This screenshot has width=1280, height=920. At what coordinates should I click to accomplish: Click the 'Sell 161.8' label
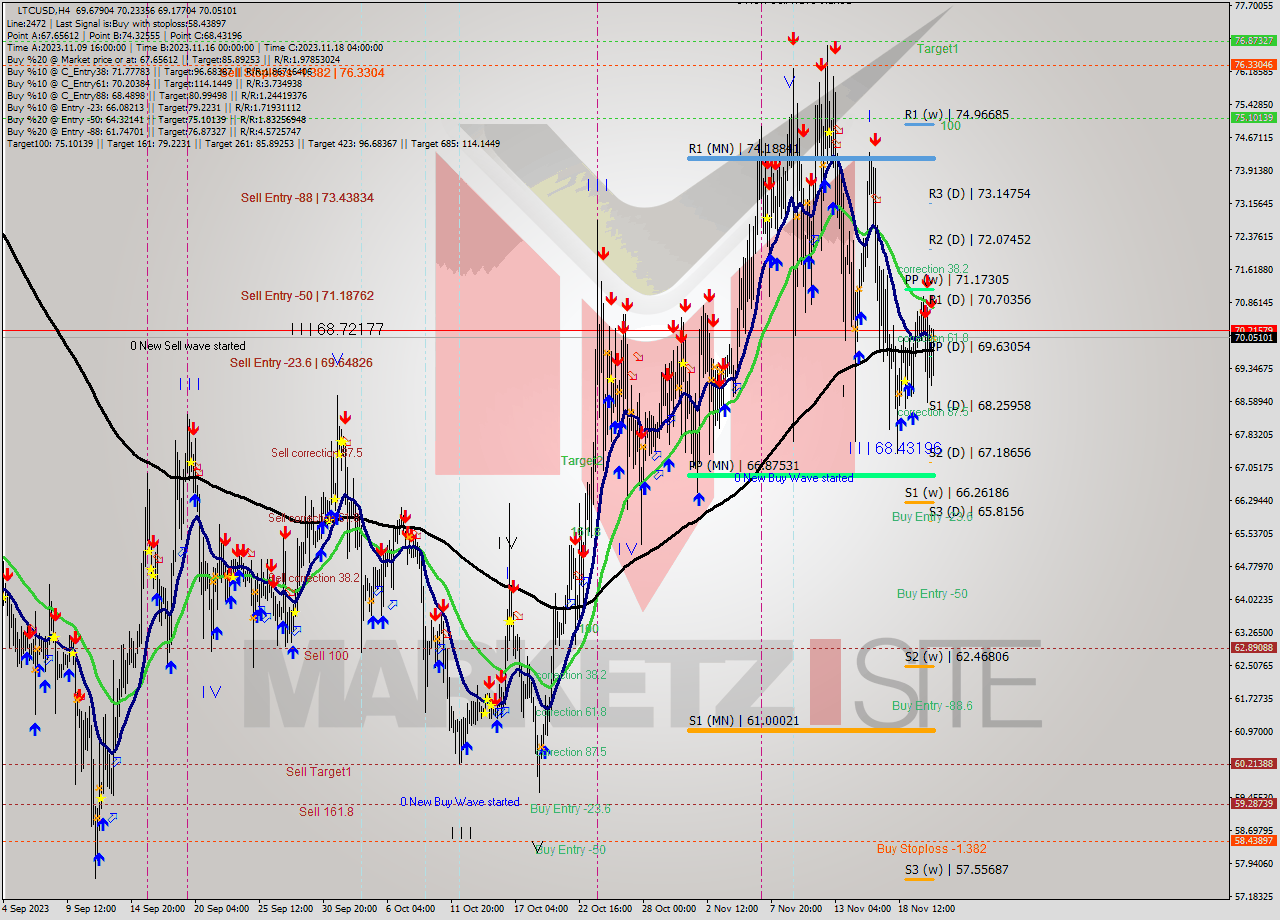coord(326,812)
